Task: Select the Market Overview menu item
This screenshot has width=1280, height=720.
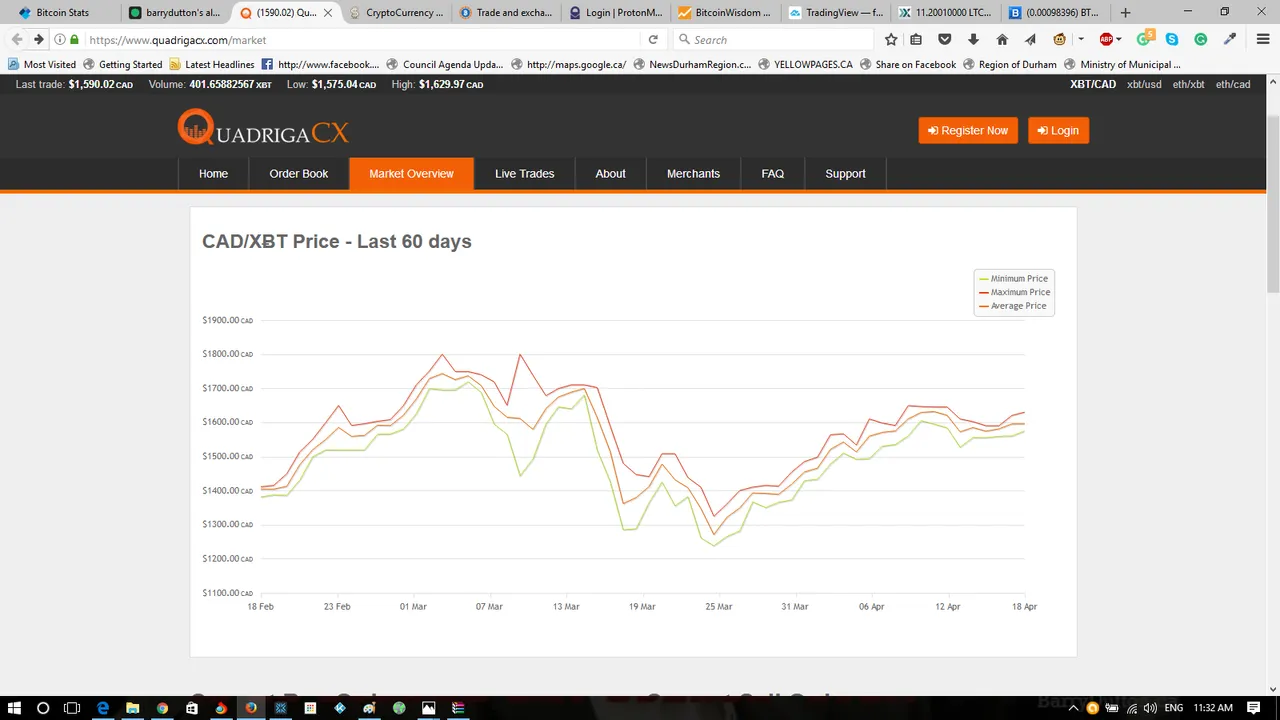Action: click(411, 174)
